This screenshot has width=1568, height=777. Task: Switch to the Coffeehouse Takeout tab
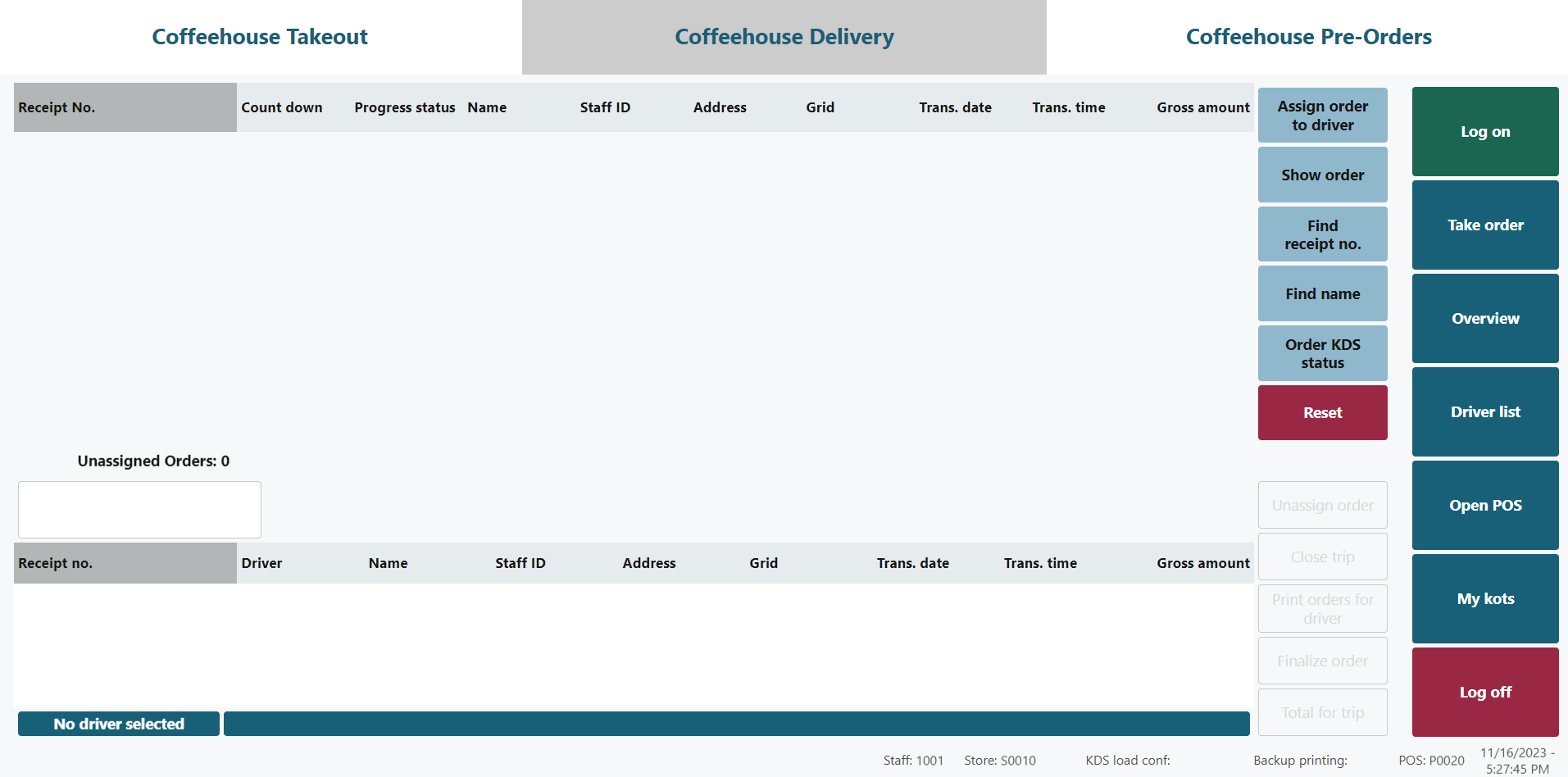pos(260,37)
